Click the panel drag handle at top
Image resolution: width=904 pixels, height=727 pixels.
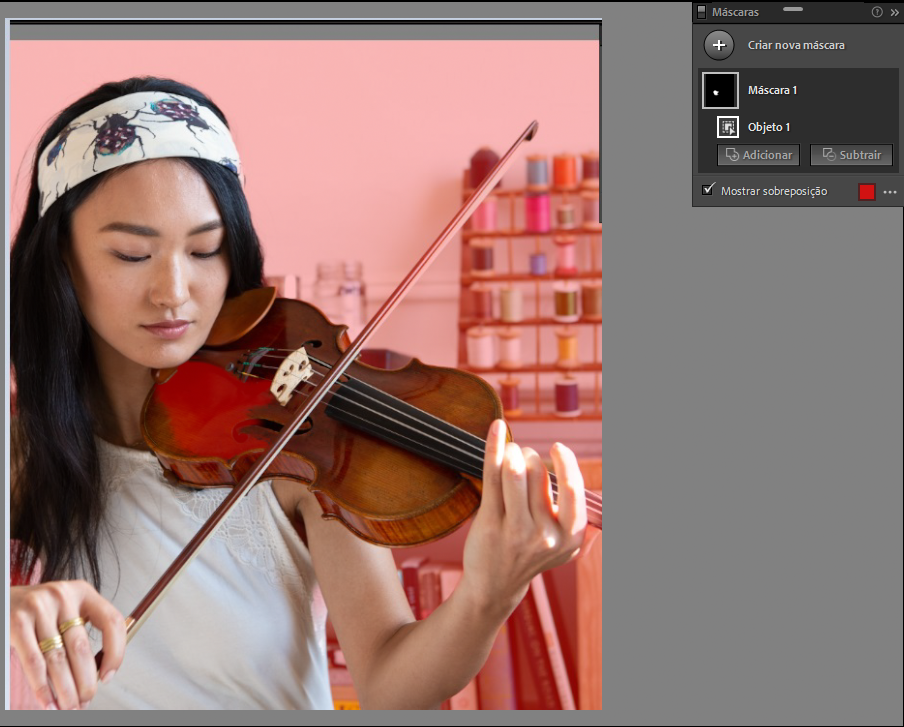(793, 8)
